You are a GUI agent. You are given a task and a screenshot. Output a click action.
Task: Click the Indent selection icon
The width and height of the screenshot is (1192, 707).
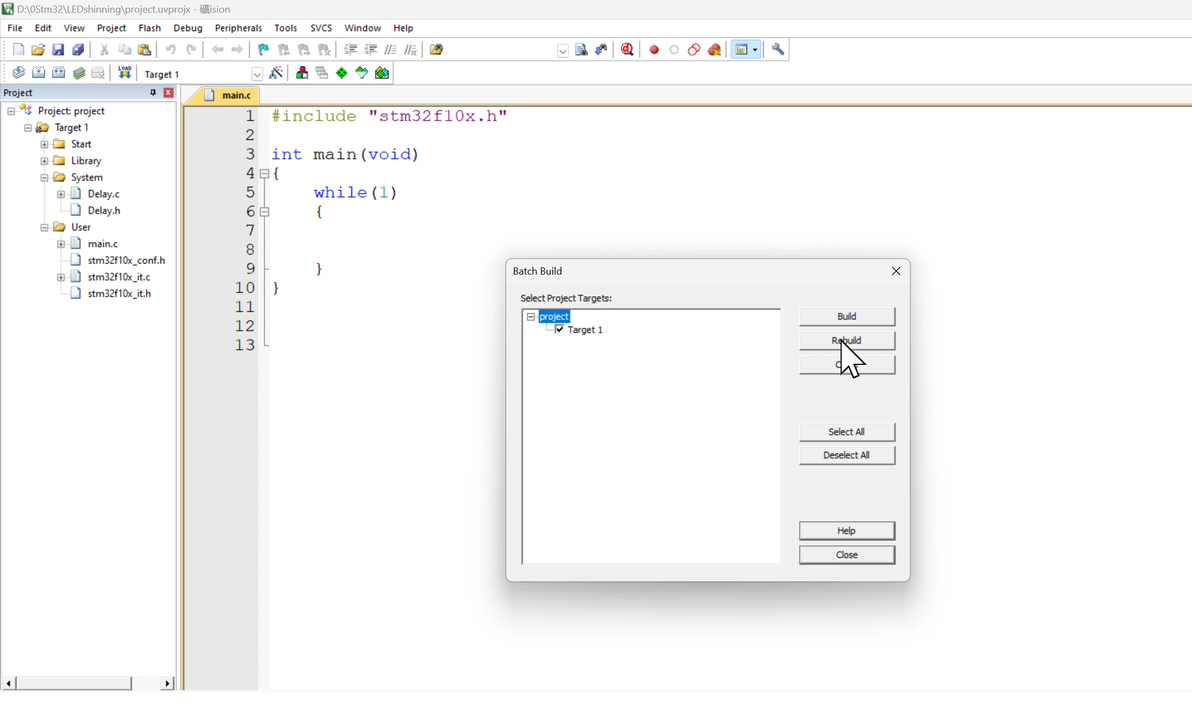350,49
